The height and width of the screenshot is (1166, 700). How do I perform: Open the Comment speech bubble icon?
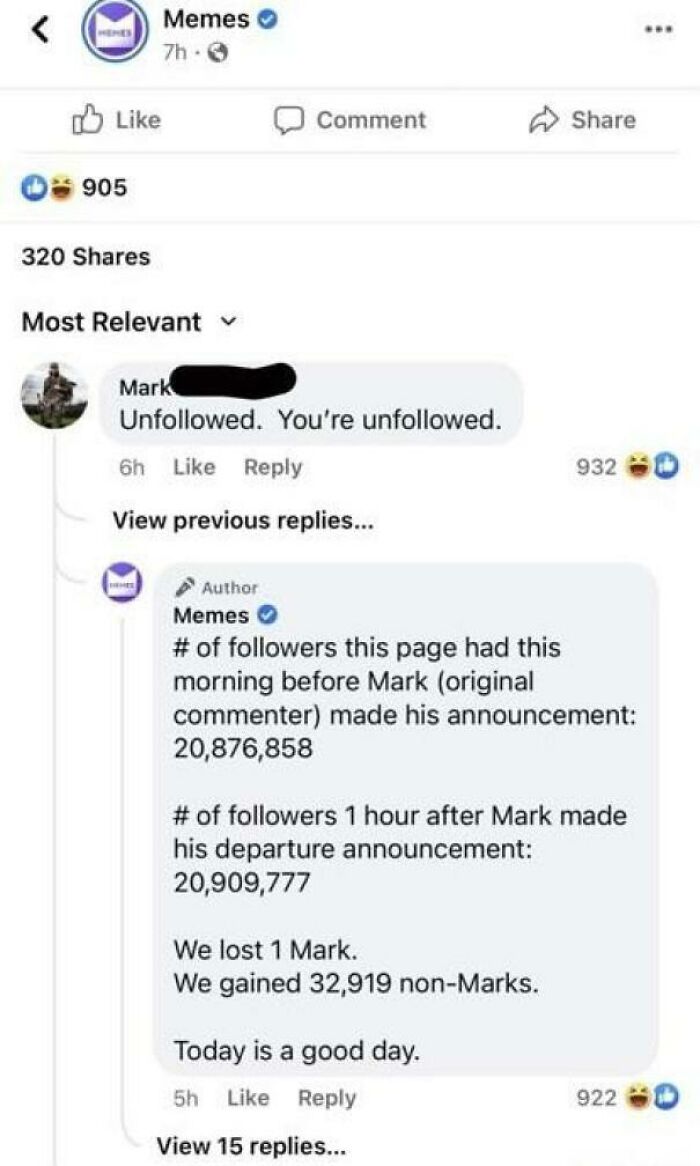click(x=290, y=120)
